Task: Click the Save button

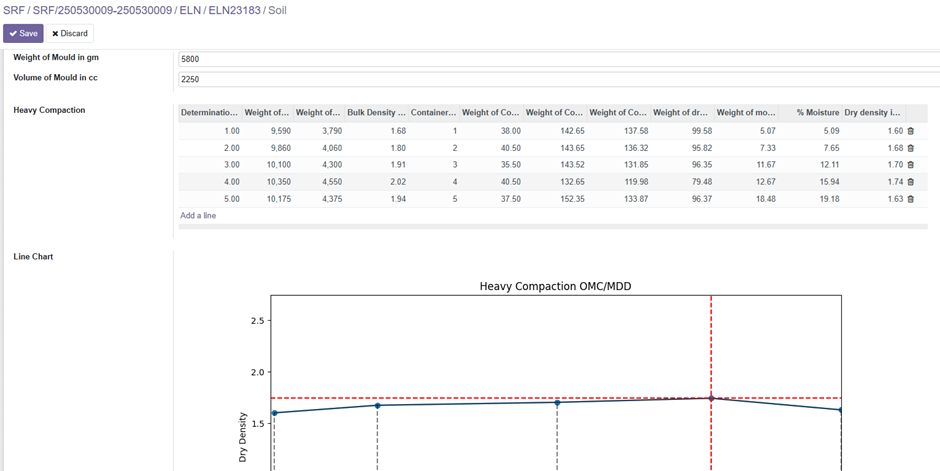Action: coord(23,34)
